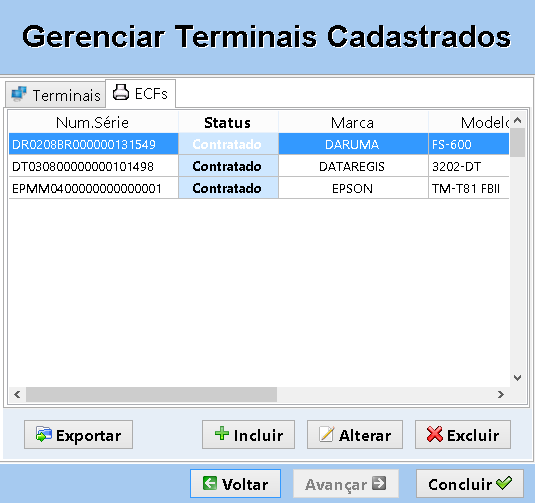Click the printer icon on ECFs tab
Viewport: 535px width, 503px height.
pos(121,92)
